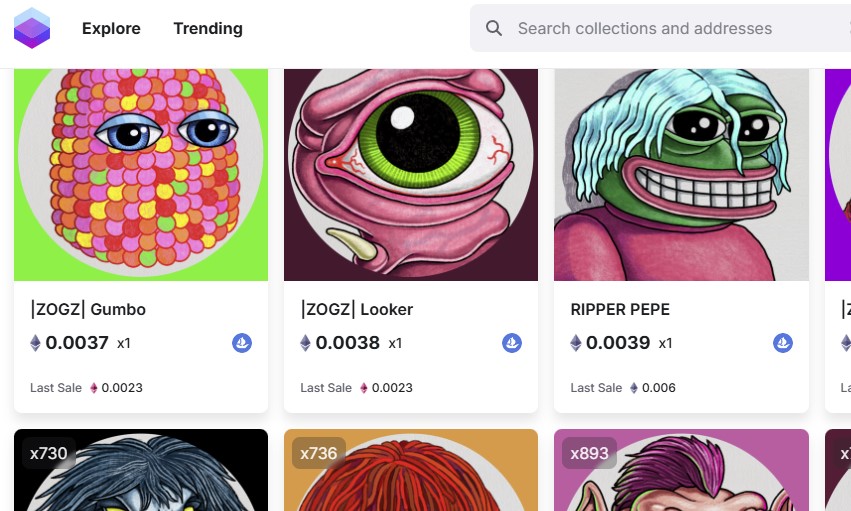Select the Gumbo colorful dots artwork

point(141,175)
